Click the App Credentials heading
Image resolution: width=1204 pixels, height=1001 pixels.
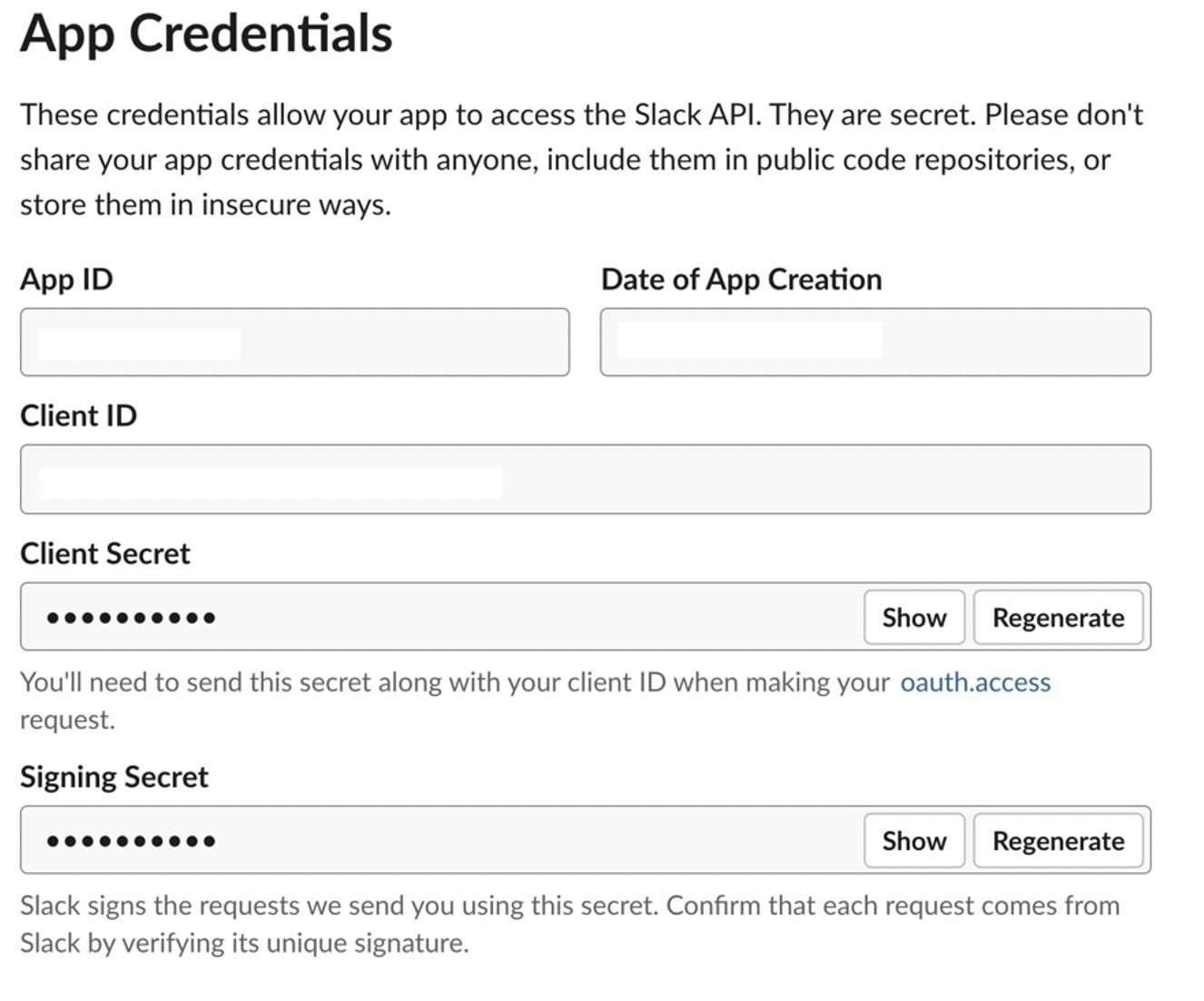(206, 35)
